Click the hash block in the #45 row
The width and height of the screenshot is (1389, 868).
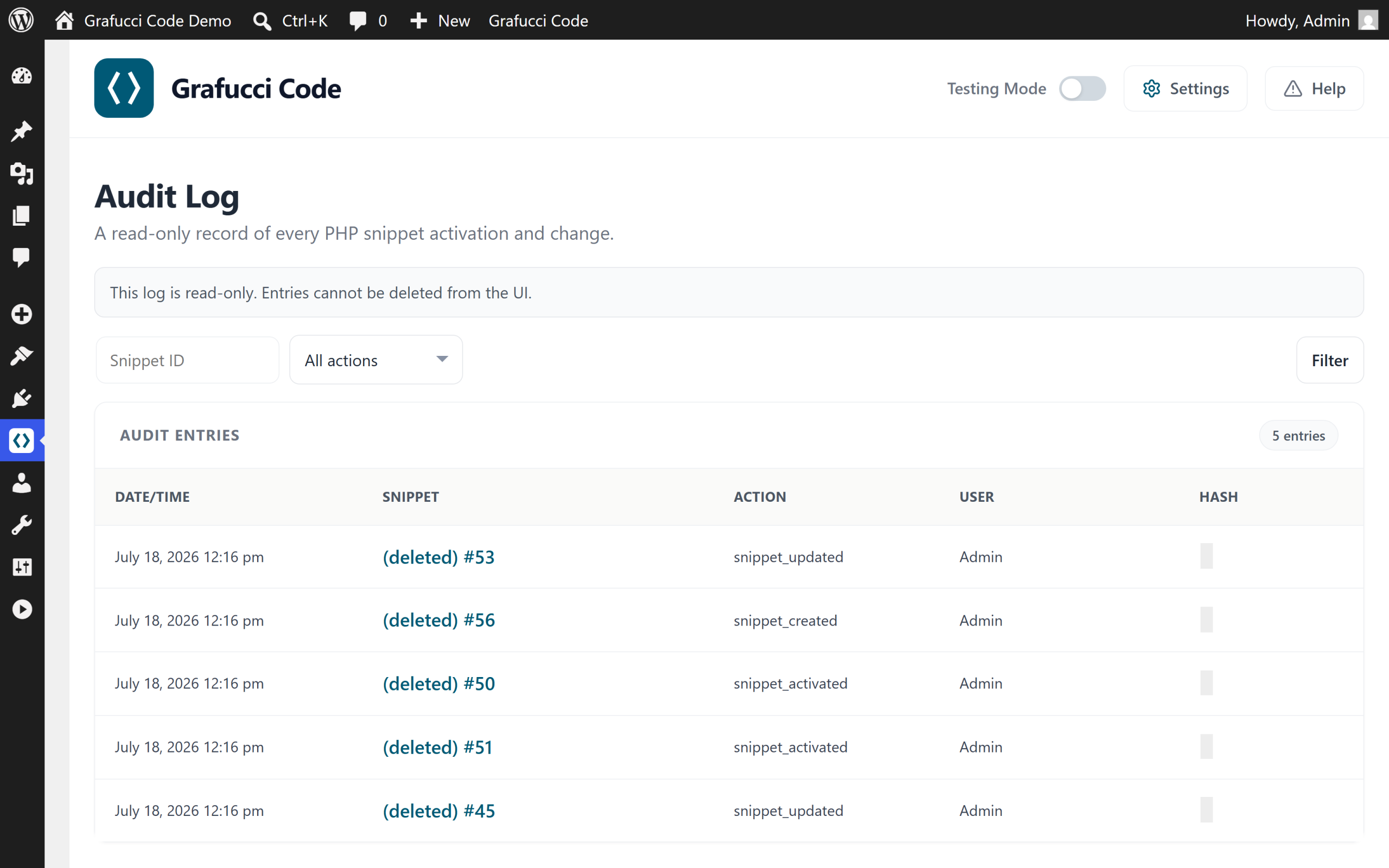[1207, 809]
